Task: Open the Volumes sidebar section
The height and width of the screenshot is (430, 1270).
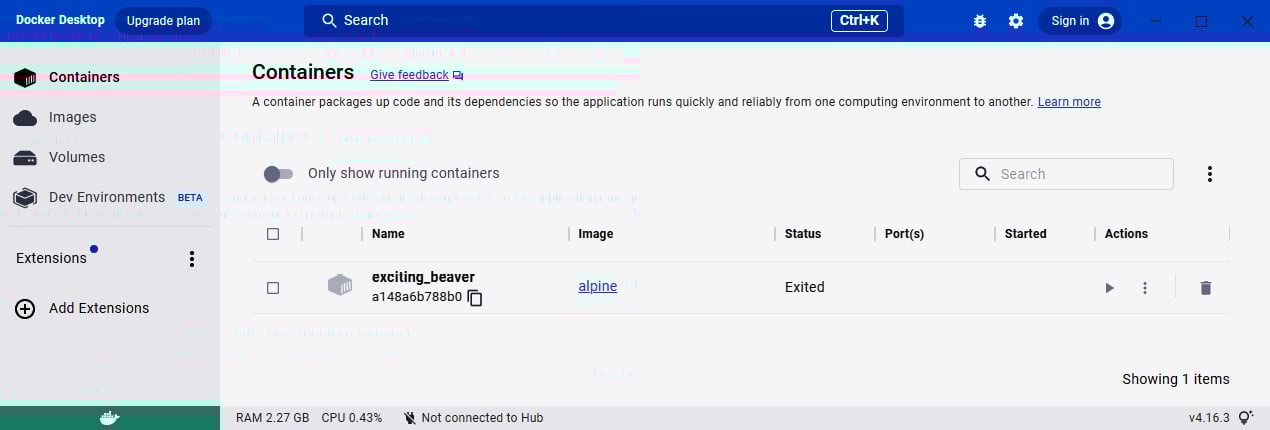Action: [109, 157]
